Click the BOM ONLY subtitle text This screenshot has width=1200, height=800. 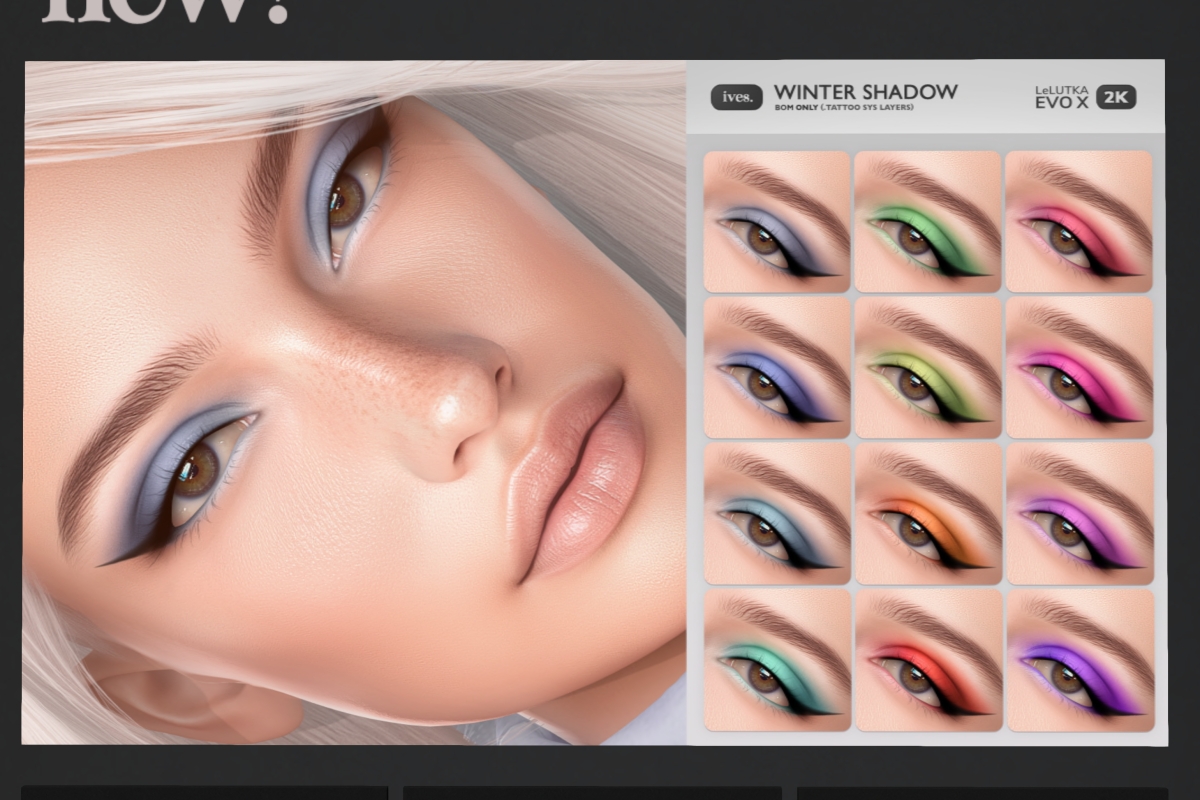click(843, 108)
